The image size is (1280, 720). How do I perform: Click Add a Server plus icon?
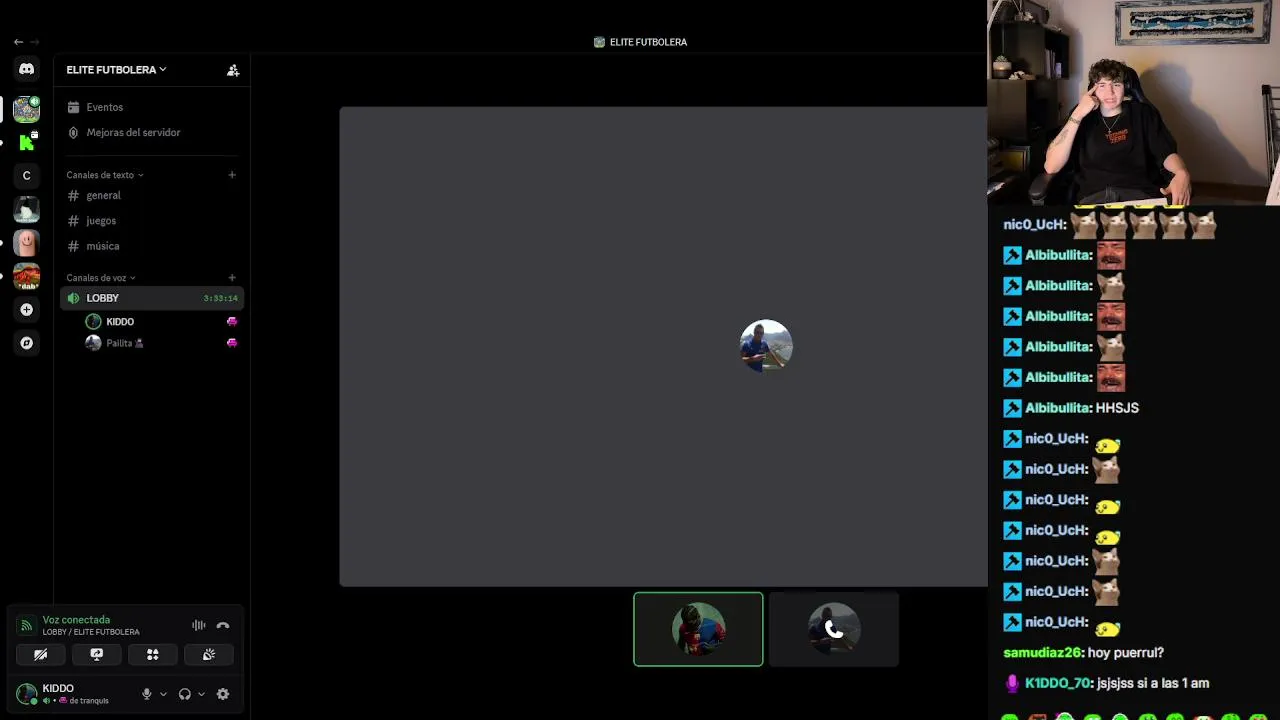click(x=27, y=310)
